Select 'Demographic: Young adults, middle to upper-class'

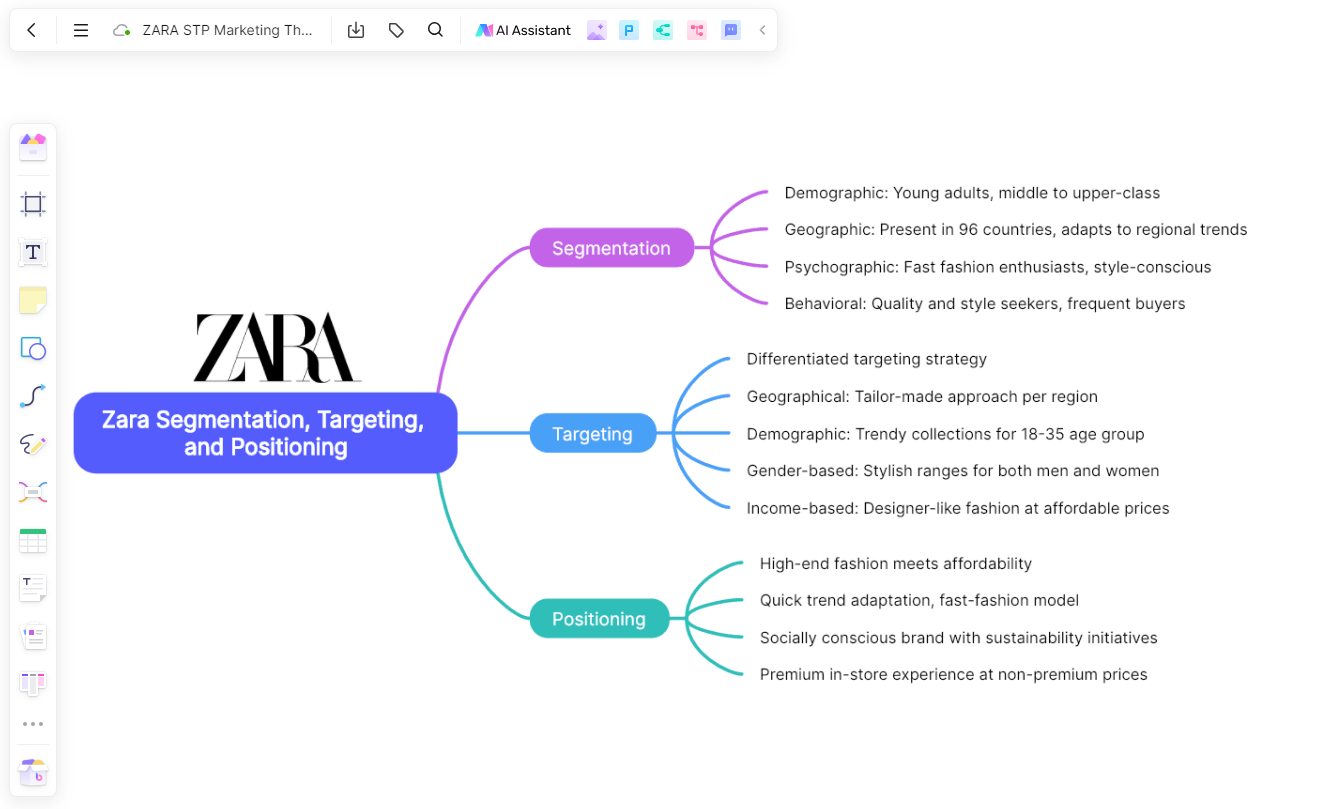click(972, 193)
